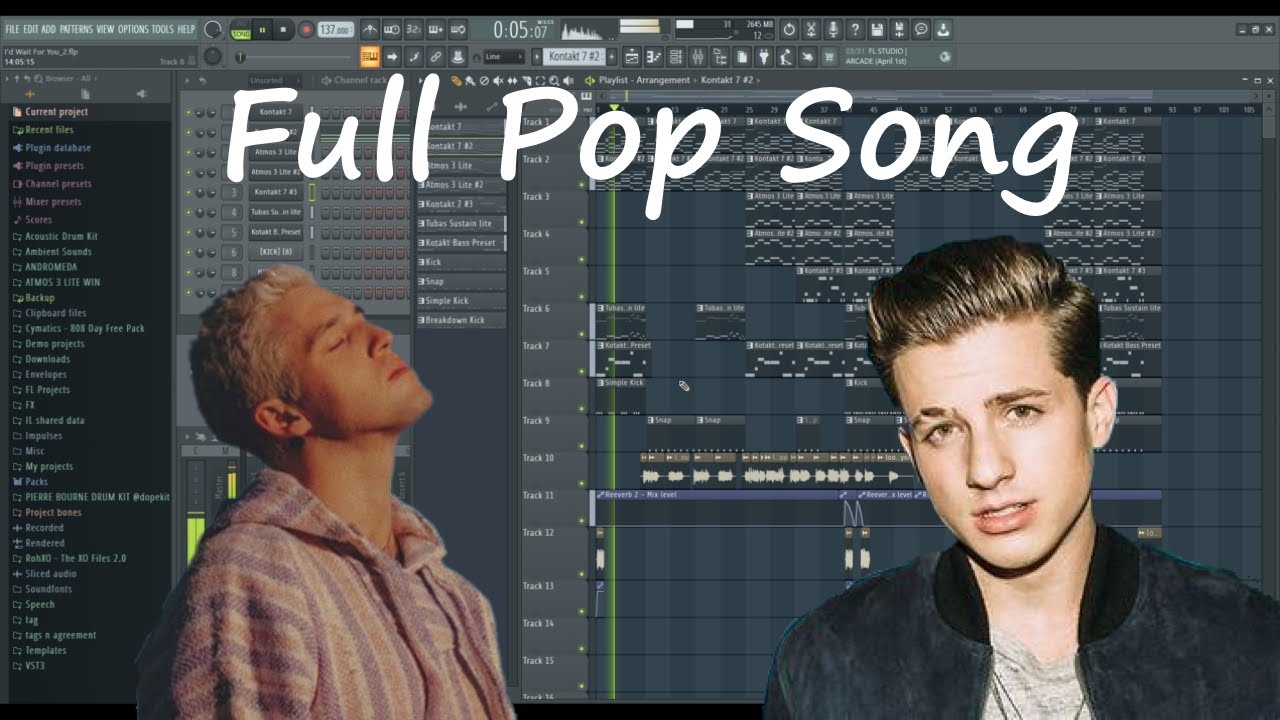Click the Kontakt 7 #3 channel button
The height and width of the screenshot is (720, 1280).
(275, 192)
